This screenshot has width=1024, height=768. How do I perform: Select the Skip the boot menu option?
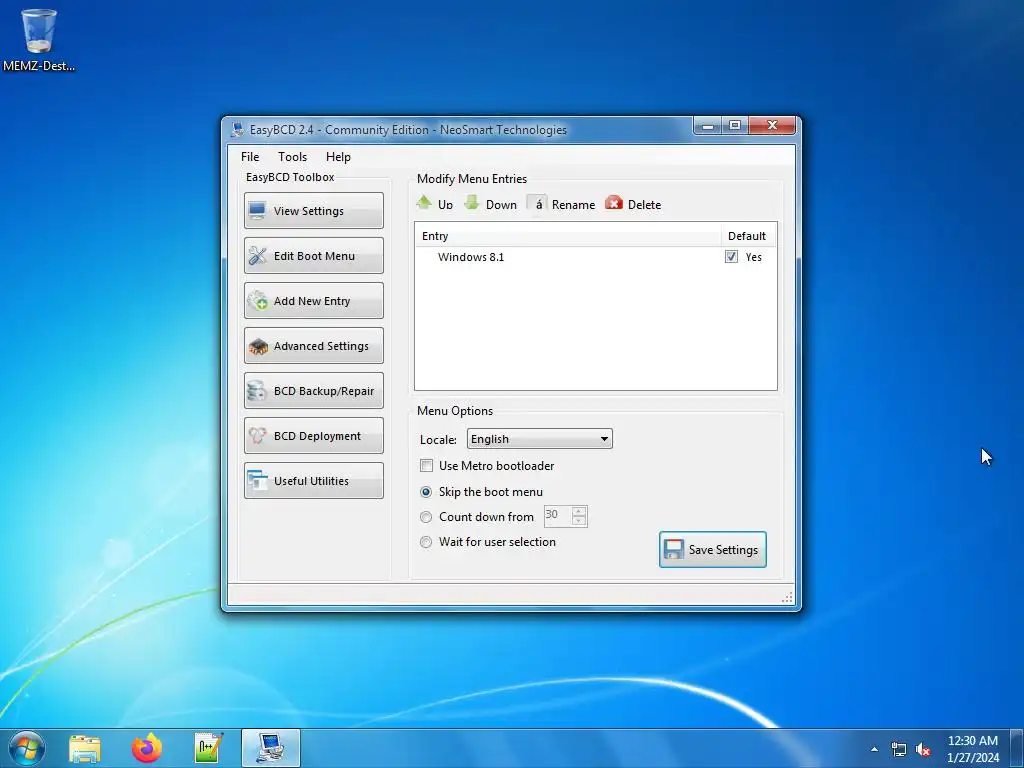pyautogui.click(x=426, y=492)
